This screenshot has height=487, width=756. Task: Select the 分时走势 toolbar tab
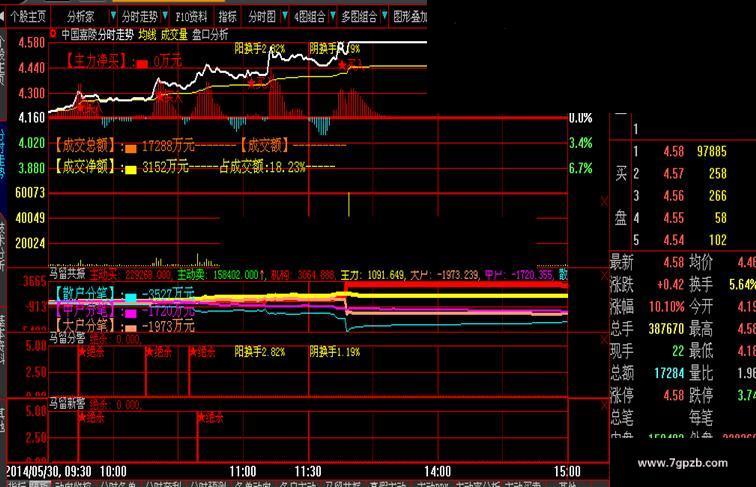[x=139, y=17]
